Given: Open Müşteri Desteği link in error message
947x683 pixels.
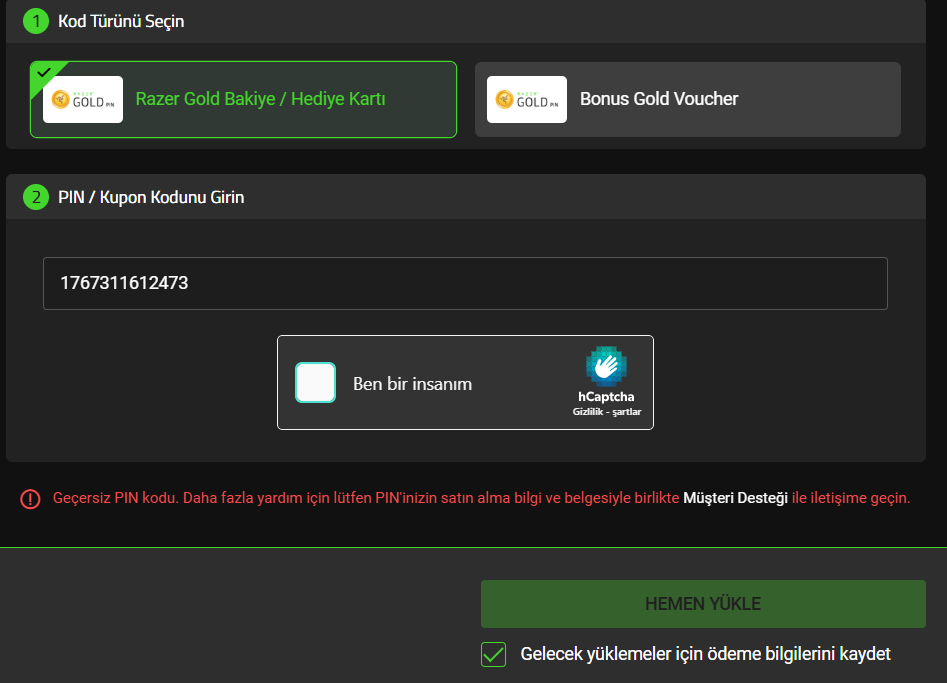Looking at the screenshot, I should coord(735,498).
